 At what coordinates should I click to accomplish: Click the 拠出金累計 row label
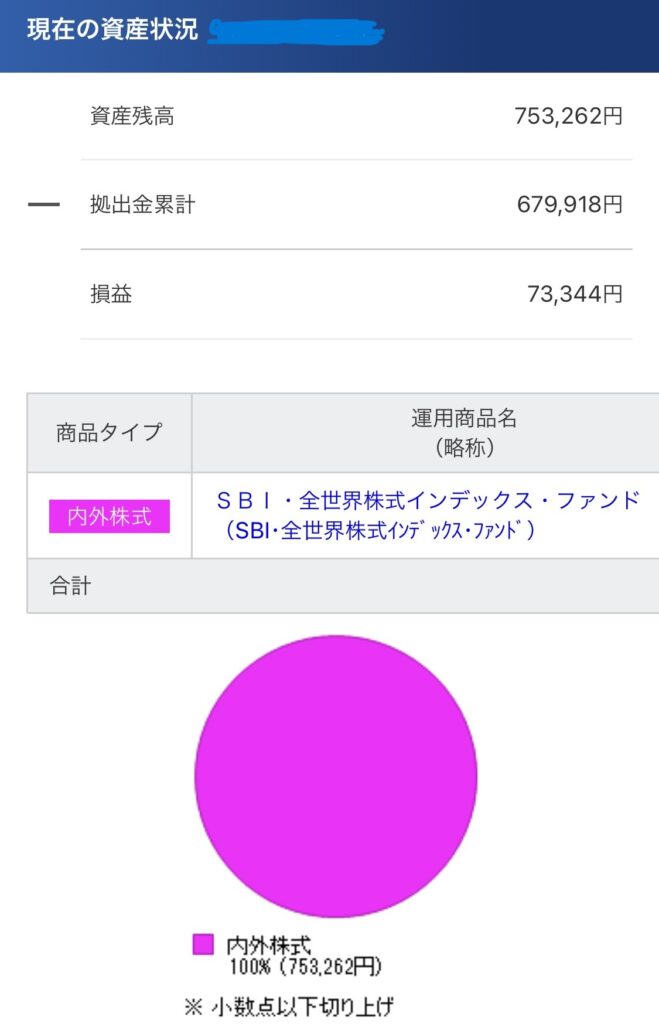coord(142,204)
